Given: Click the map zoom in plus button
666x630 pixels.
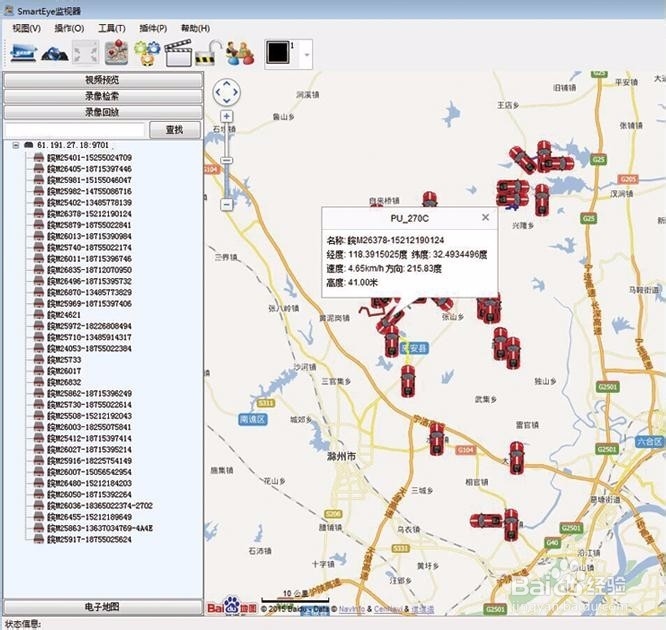Looking at the screenshot, I should 226,116.
